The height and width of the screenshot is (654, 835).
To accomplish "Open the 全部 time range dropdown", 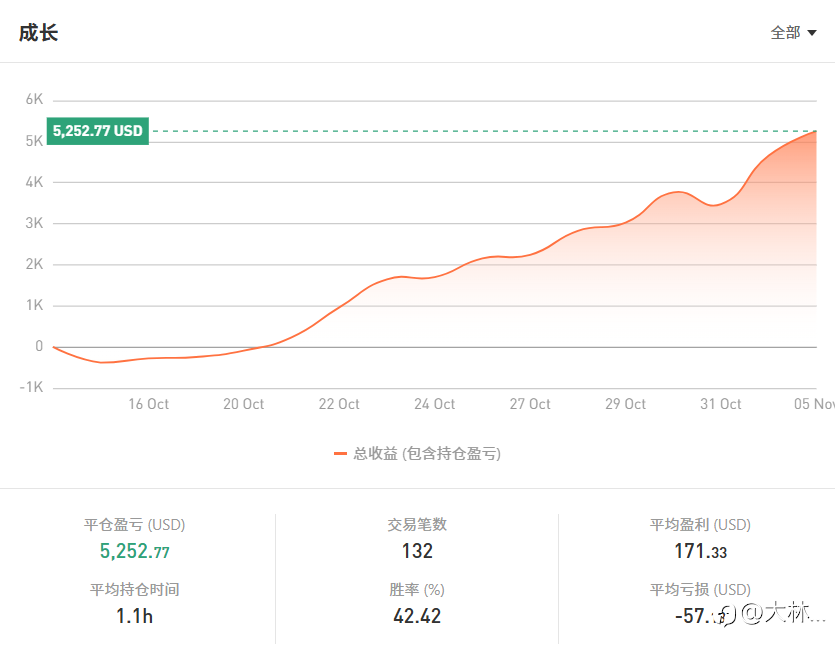I will (x=793, y=33).
